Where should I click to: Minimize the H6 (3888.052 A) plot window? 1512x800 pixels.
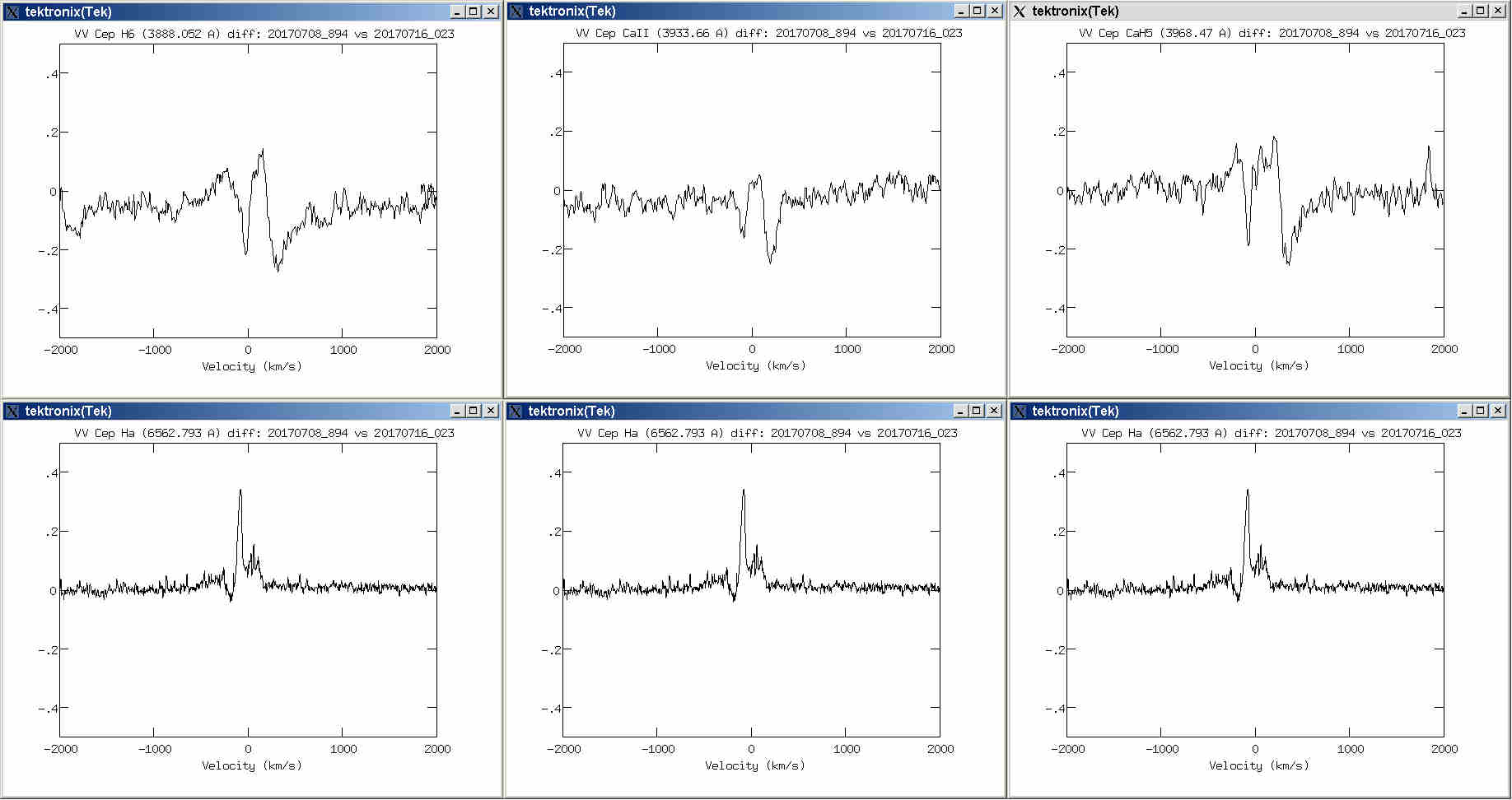pos(457,12)
